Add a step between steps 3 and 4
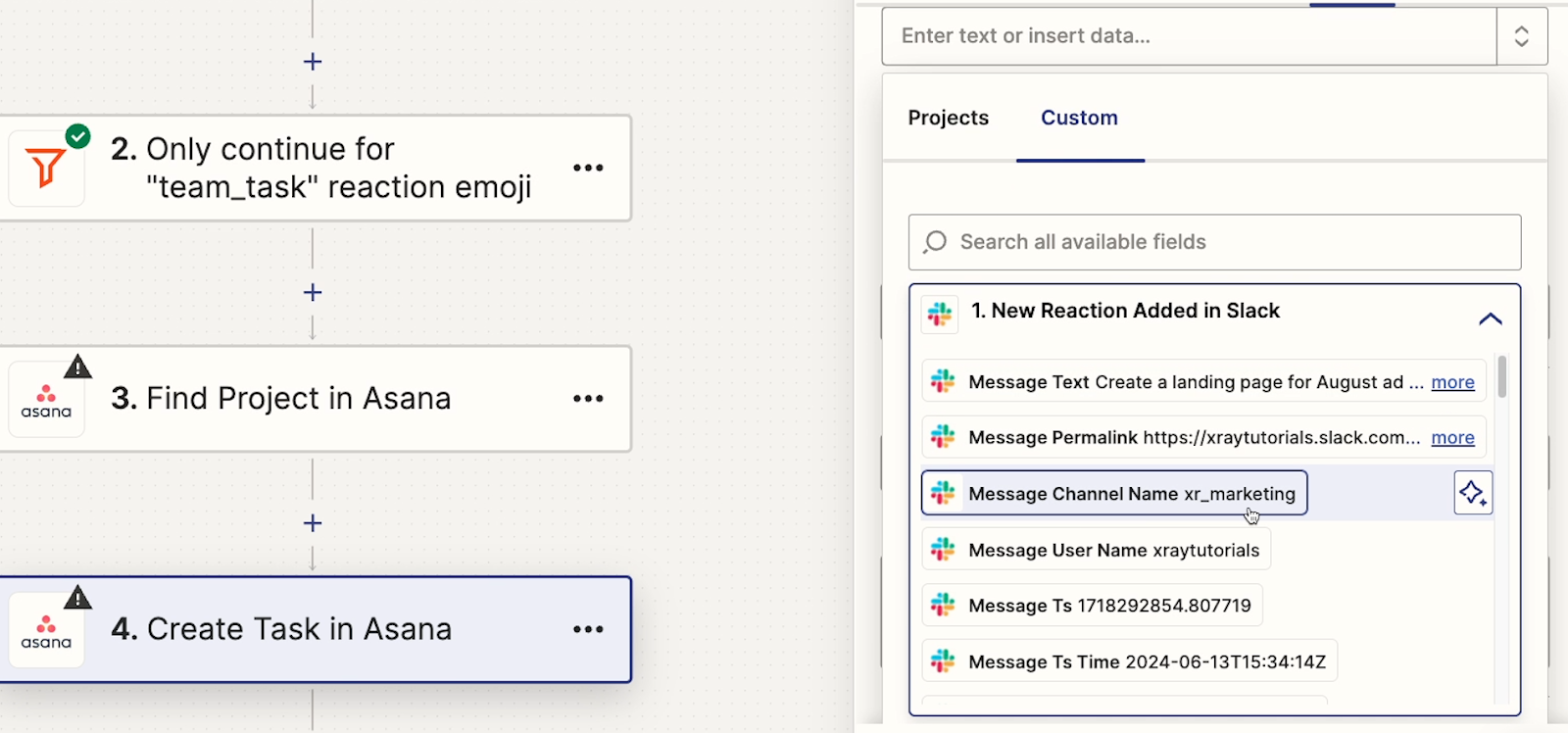 point(313,523)
